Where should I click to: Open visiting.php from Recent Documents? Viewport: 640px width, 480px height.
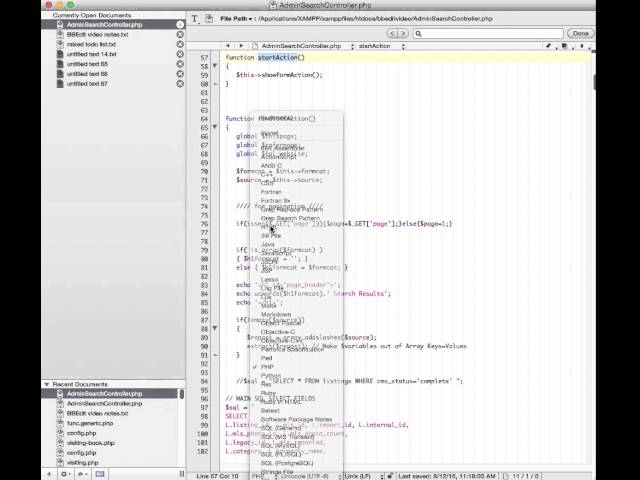(x=82, y=462)
